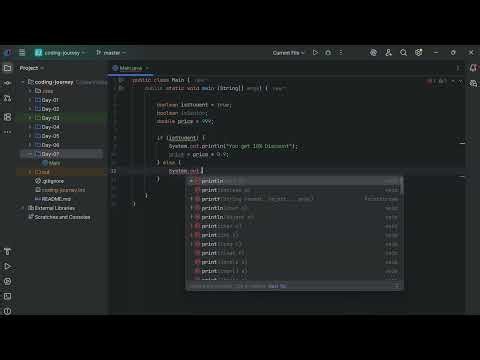Open the Project tool window folder icon
The width and height of the screenshot is (480, 360).
(7, 68)
